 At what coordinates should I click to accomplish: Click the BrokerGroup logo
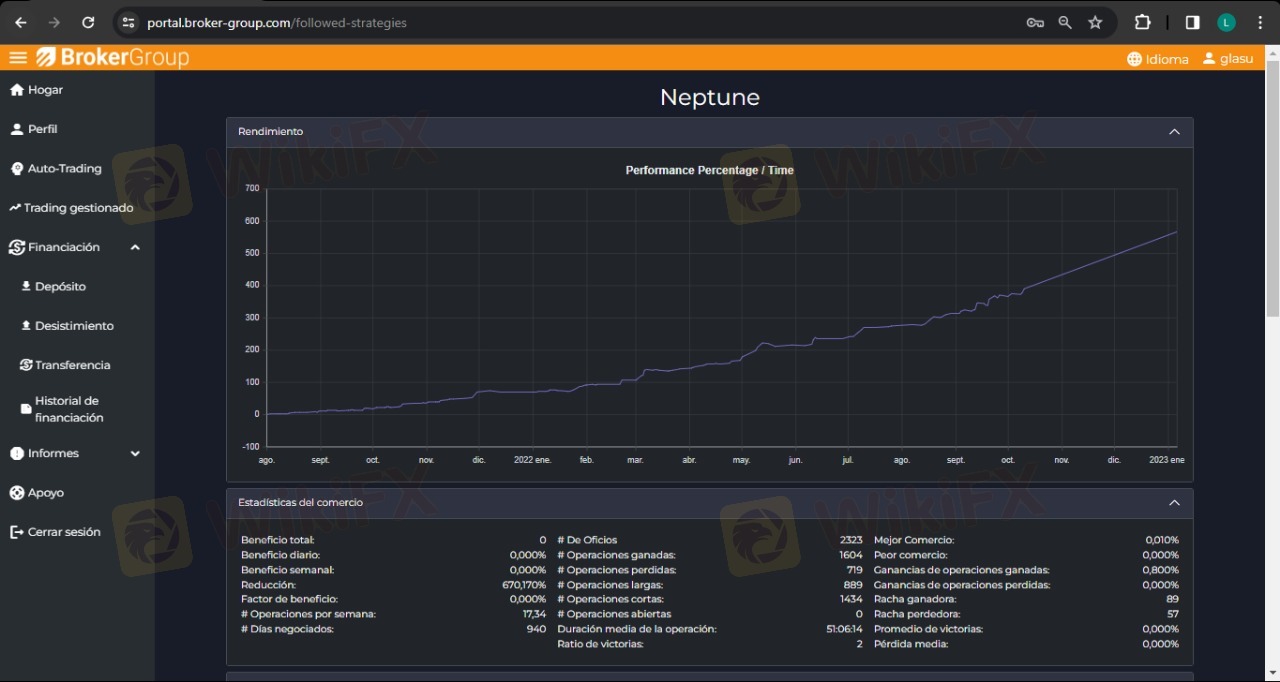[113, 58]
